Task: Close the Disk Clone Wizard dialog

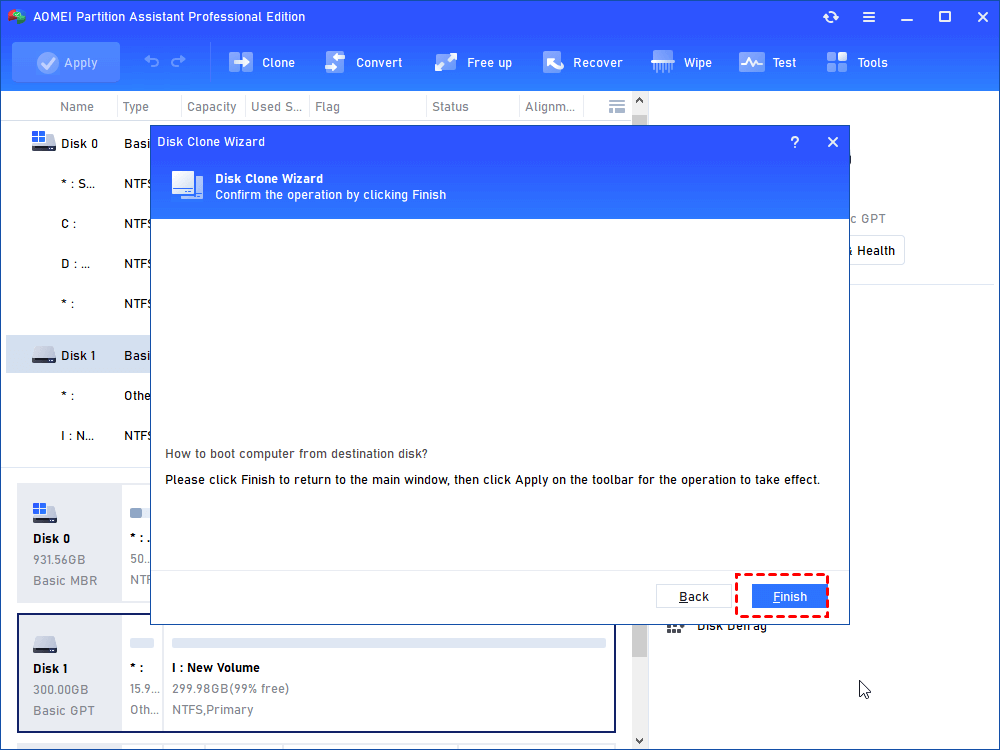Action: [832, 142]
